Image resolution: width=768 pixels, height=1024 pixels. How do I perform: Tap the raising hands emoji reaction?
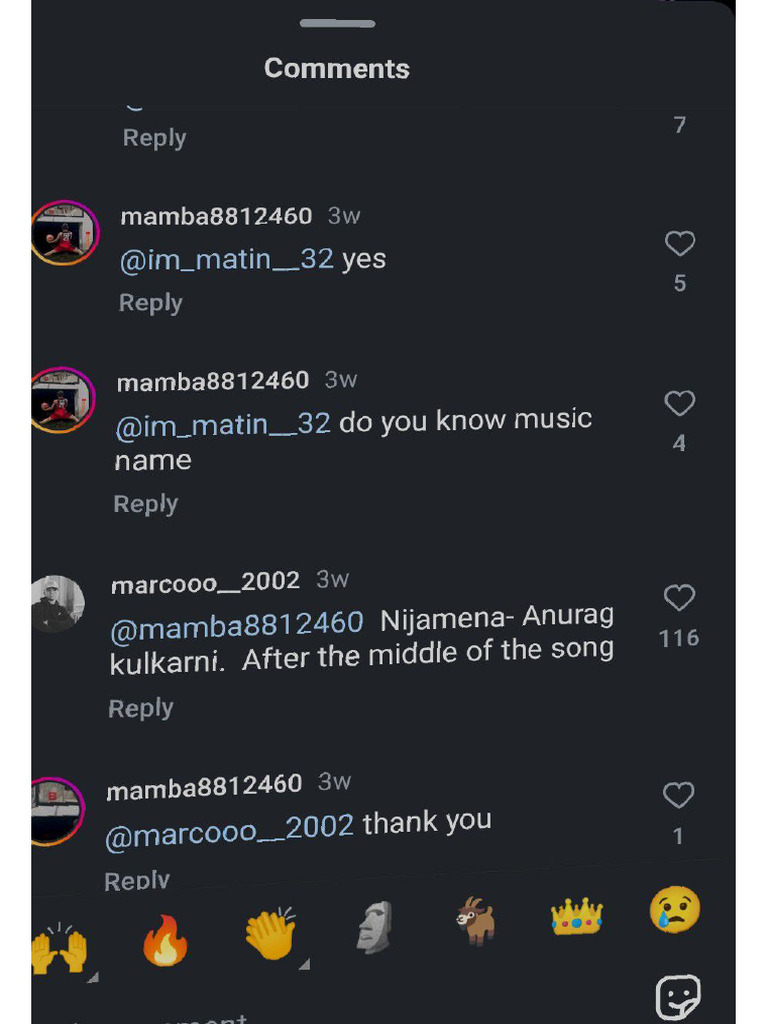tap(59, 948)
